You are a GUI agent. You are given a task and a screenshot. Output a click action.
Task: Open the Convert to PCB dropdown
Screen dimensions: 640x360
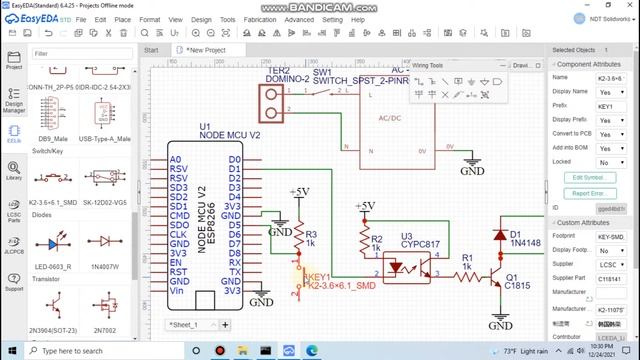(x=611, y=135)
